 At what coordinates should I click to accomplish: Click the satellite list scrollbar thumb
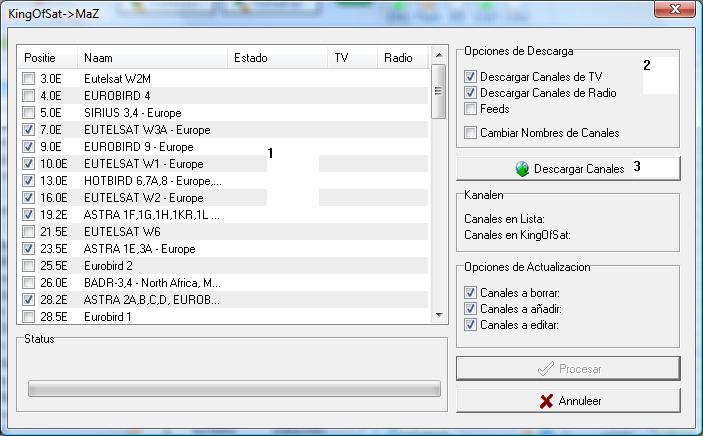pyautogui.click(x=438, y=92)
